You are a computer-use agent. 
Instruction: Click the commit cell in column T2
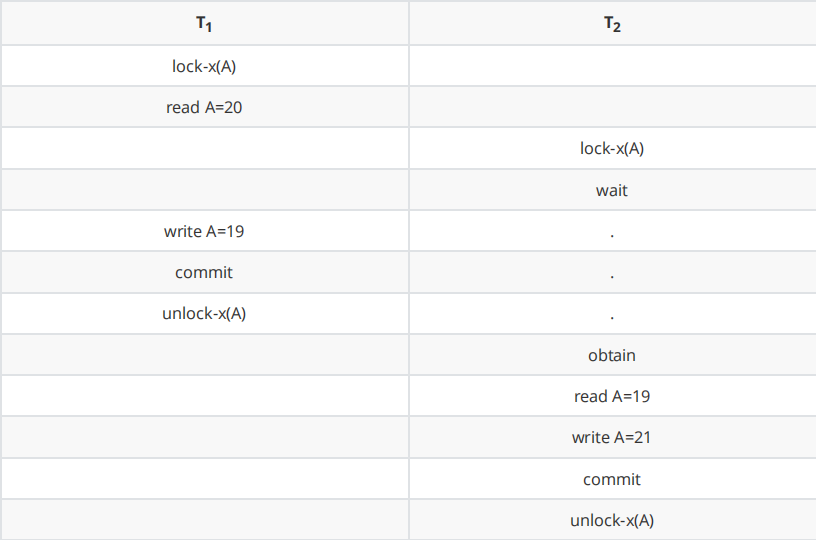612,479
